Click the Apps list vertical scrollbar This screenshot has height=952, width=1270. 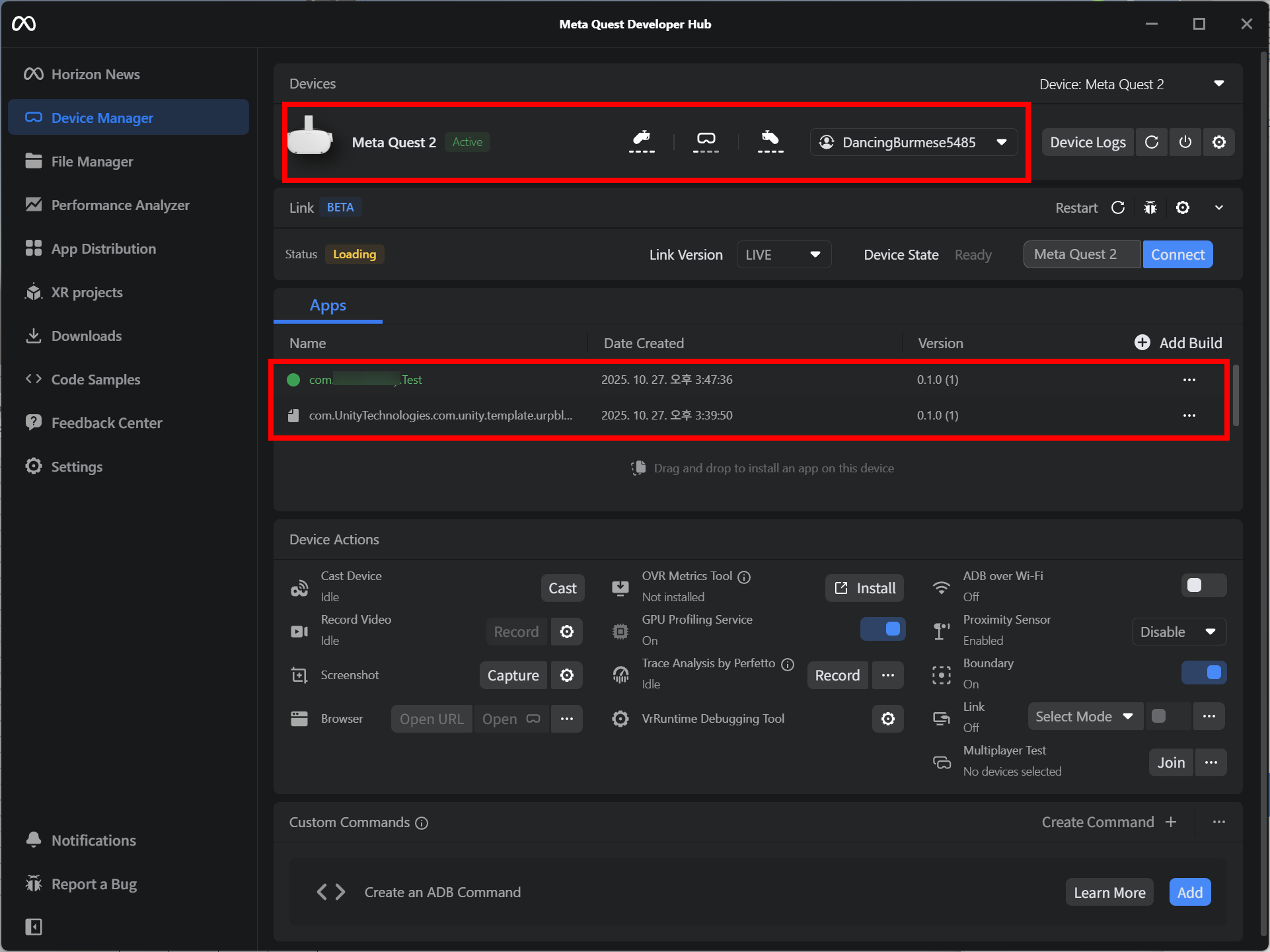1236,396
